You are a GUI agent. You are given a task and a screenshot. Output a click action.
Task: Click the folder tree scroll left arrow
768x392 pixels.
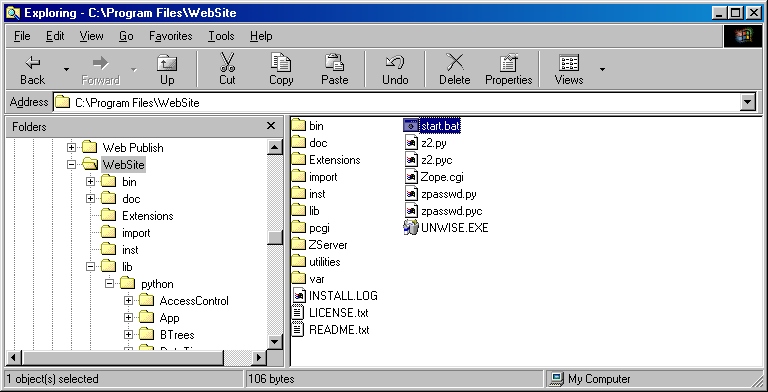click(13, 358)
